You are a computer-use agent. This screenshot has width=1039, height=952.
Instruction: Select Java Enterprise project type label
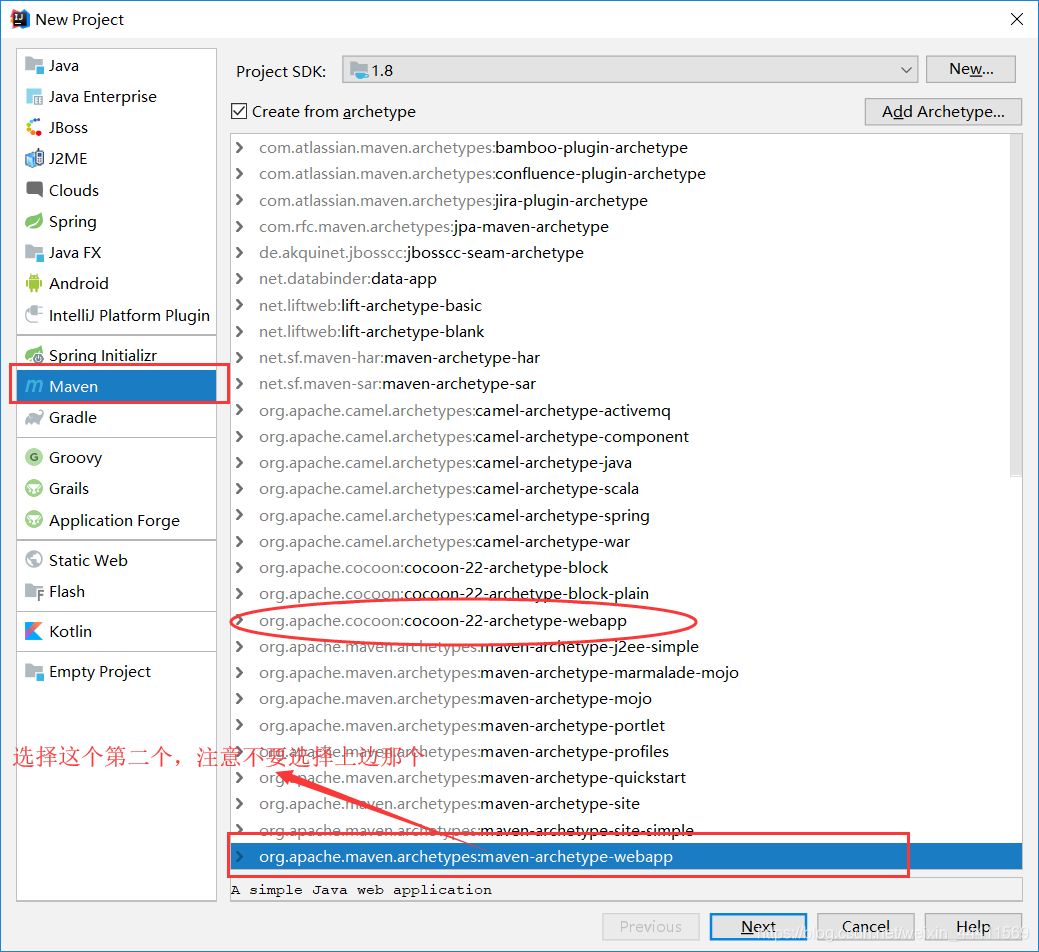click(x=103, y=97)
